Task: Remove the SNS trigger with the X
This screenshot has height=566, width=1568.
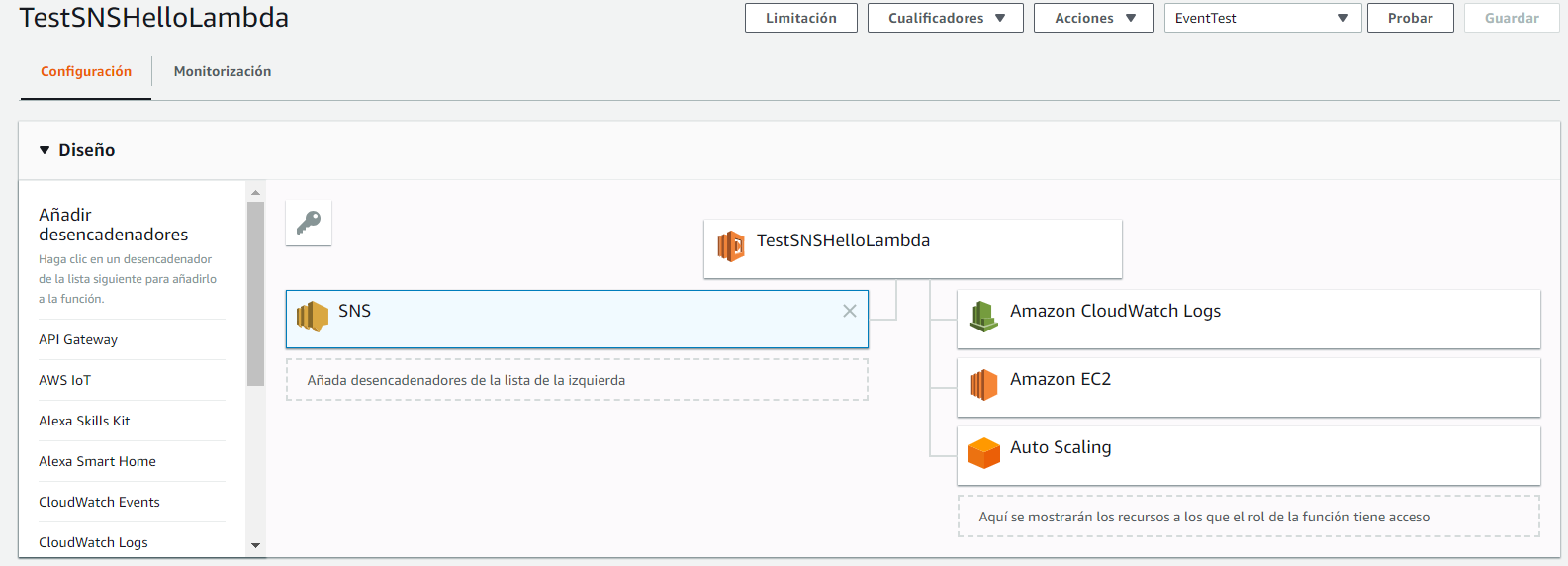Action: pyautogui.click(x=849, y=311)
